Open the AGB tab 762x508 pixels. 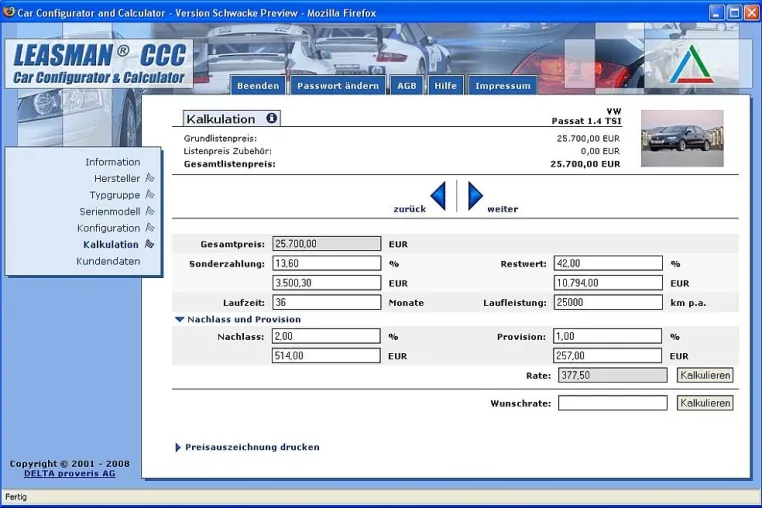(407, 86)
